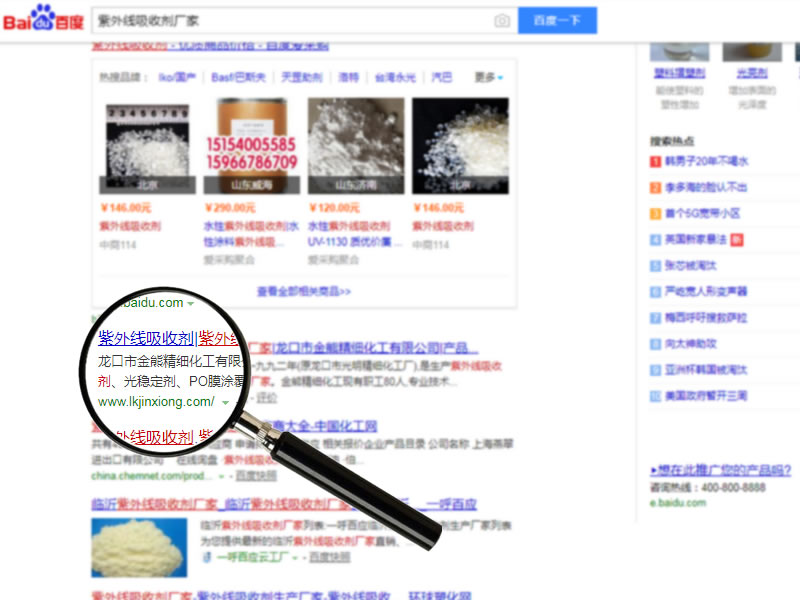Click the e.baidu.com link
Image resolution: width=800 pixels, height=600 pixels.
[x=678, y=503]
